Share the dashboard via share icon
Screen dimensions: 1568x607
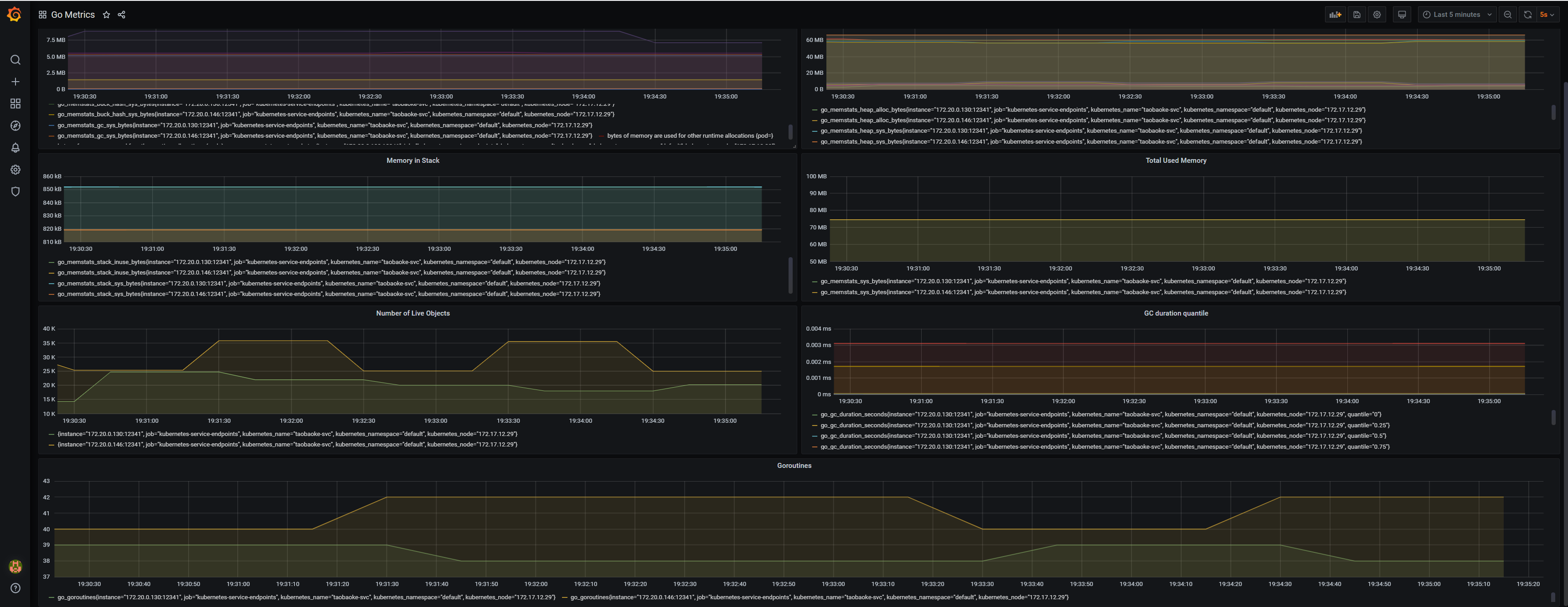point(122,15)
